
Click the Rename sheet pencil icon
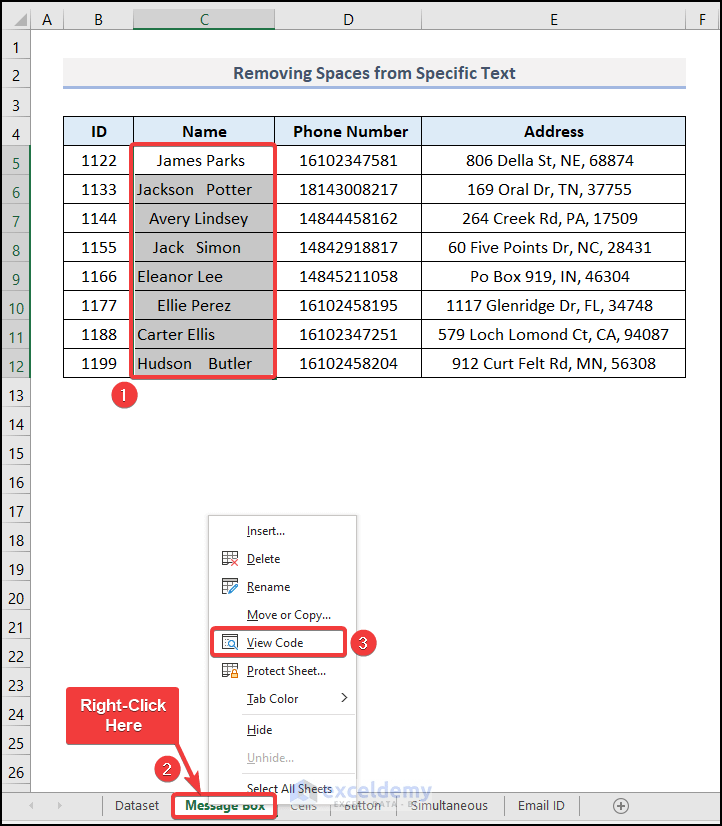coord(230,586)
